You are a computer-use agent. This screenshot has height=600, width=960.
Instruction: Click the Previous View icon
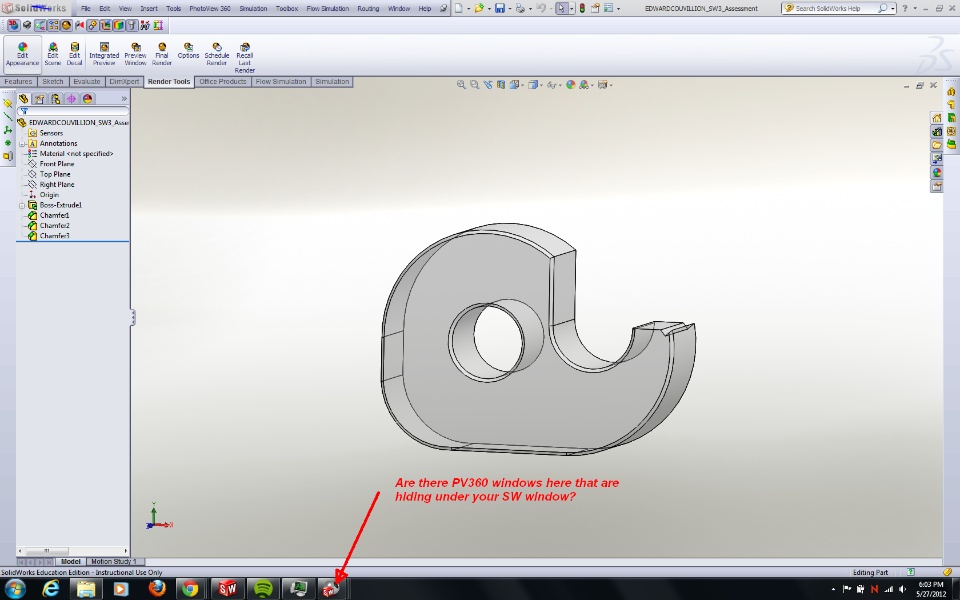click(x=488, y=84)
